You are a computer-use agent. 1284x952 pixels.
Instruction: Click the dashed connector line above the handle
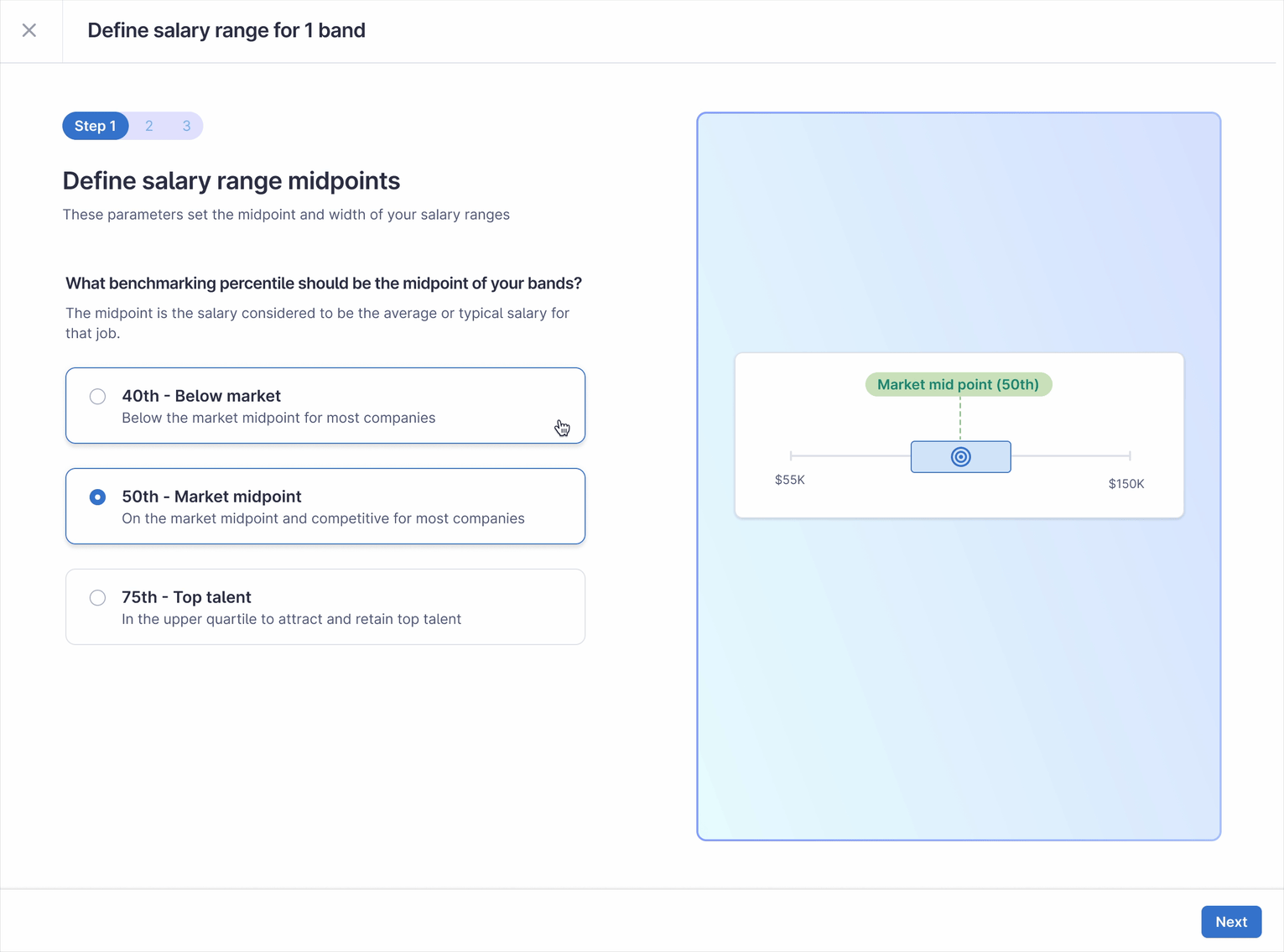tap(960, 419)
